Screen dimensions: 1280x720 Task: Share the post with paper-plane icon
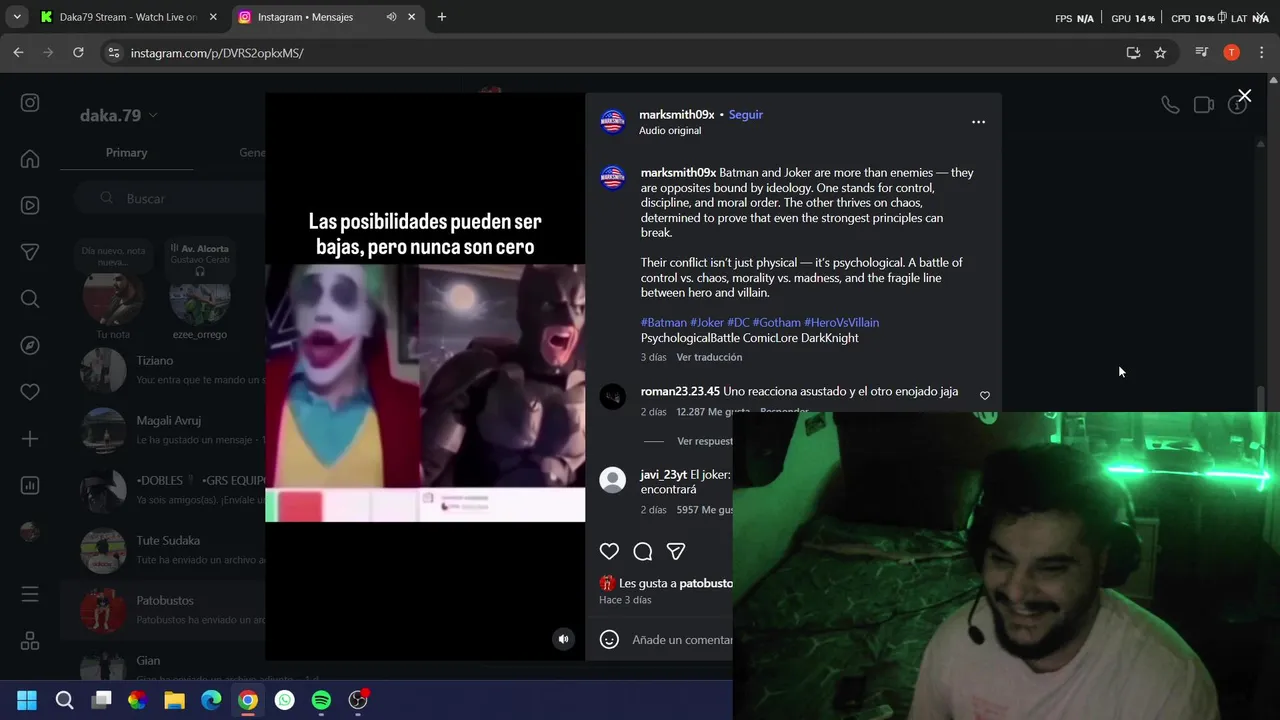(x=676, y=551)
